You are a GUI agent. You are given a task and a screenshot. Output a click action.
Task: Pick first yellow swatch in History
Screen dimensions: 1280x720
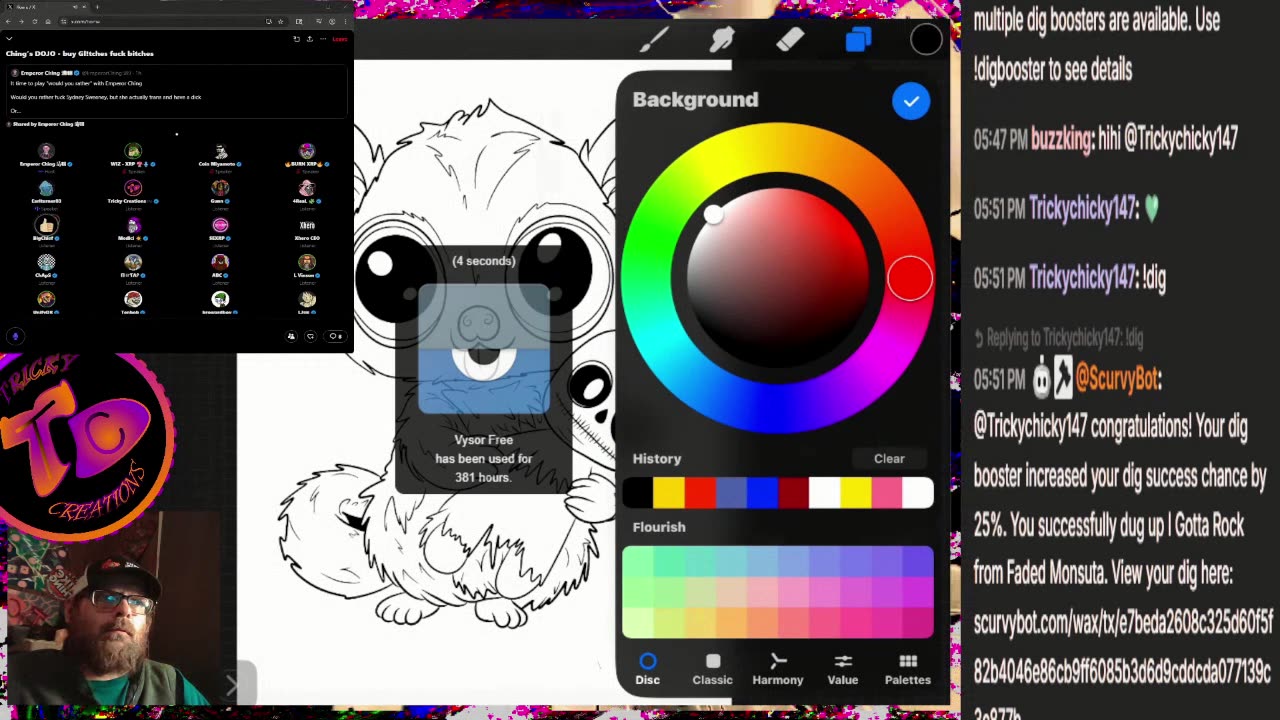[668, 493]
